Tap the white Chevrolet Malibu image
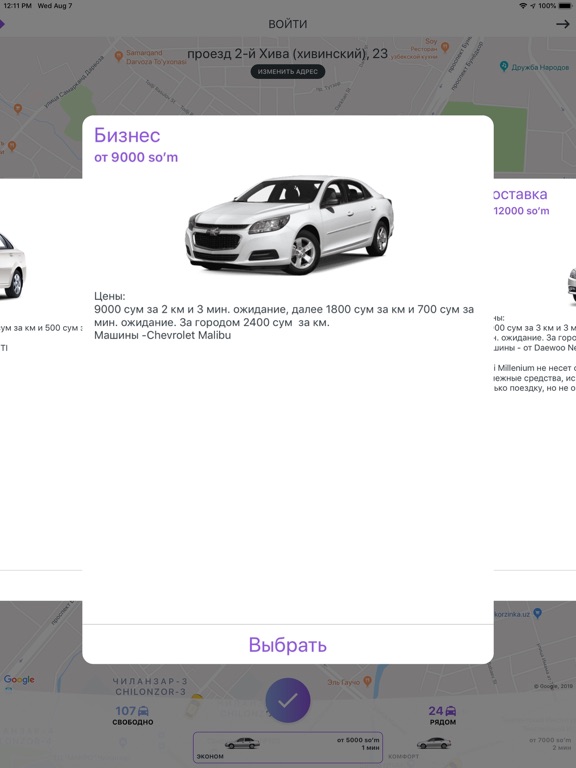Screen dimensions: 576x768 pos(289,225)
